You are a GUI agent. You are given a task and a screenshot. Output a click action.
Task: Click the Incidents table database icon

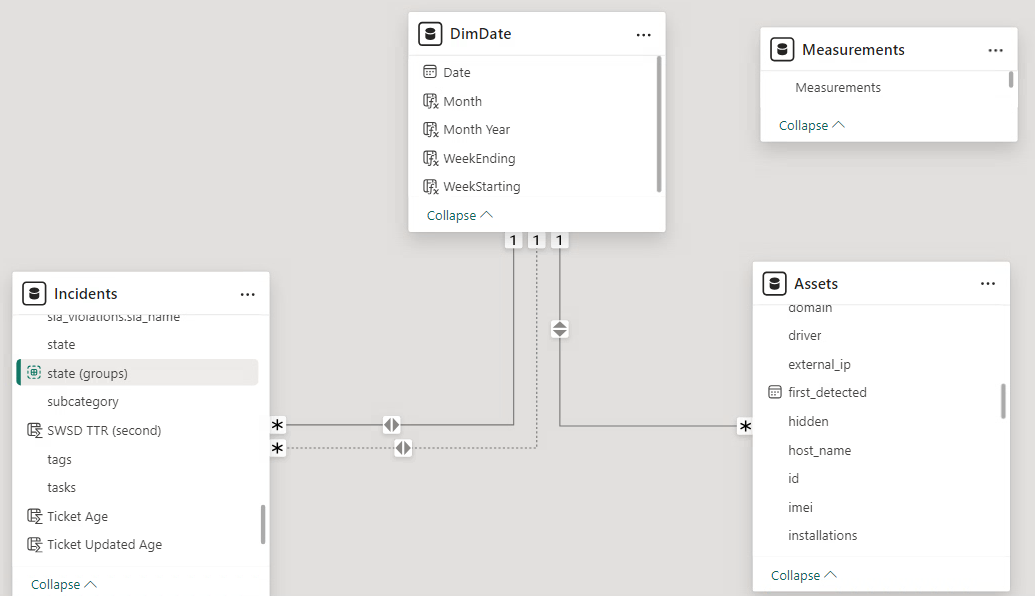[34, 294]
